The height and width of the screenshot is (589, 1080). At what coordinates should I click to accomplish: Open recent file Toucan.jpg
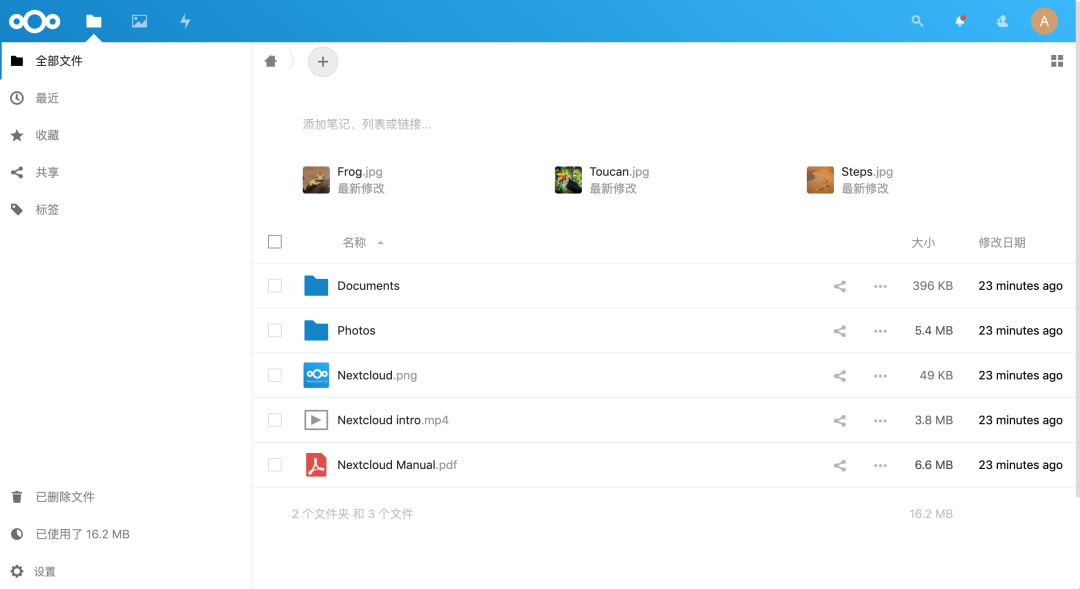pyautogui.click(x=602, y=180)
